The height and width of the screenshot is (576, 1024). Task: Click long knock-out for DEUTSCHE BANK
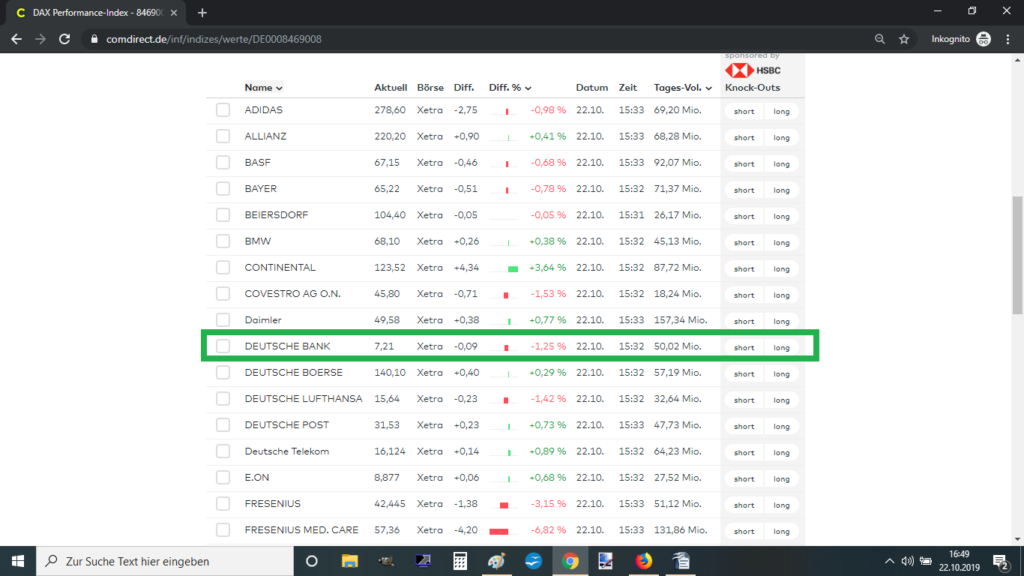click(781, 347)
